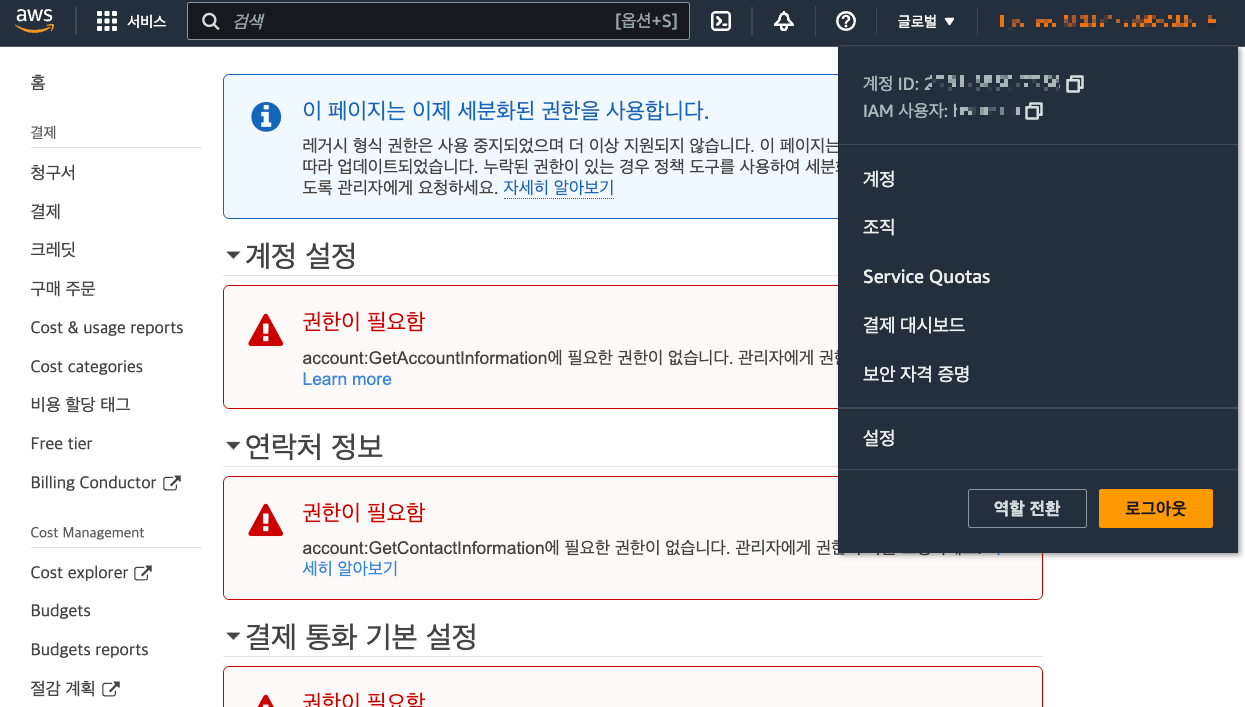This screenshot has width=1245, height=707.
Task: Click the 로그아웃 button
Action: pyautogui.click(x=1155, y=508)
